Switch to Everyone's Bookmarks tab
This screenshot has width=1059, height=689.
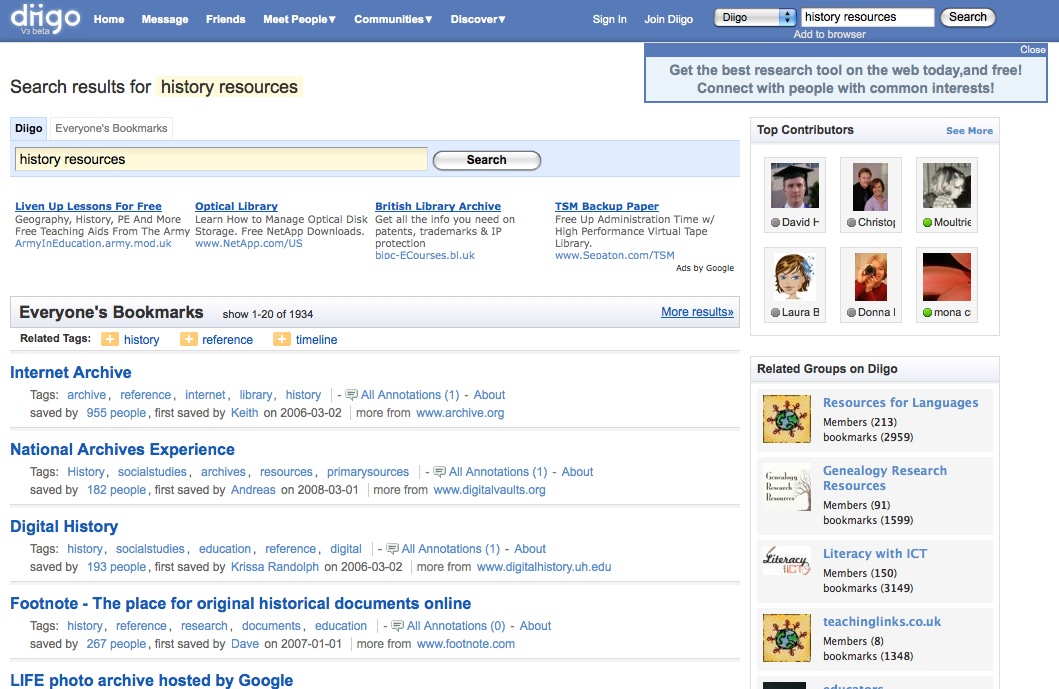[x=111, y=128]
